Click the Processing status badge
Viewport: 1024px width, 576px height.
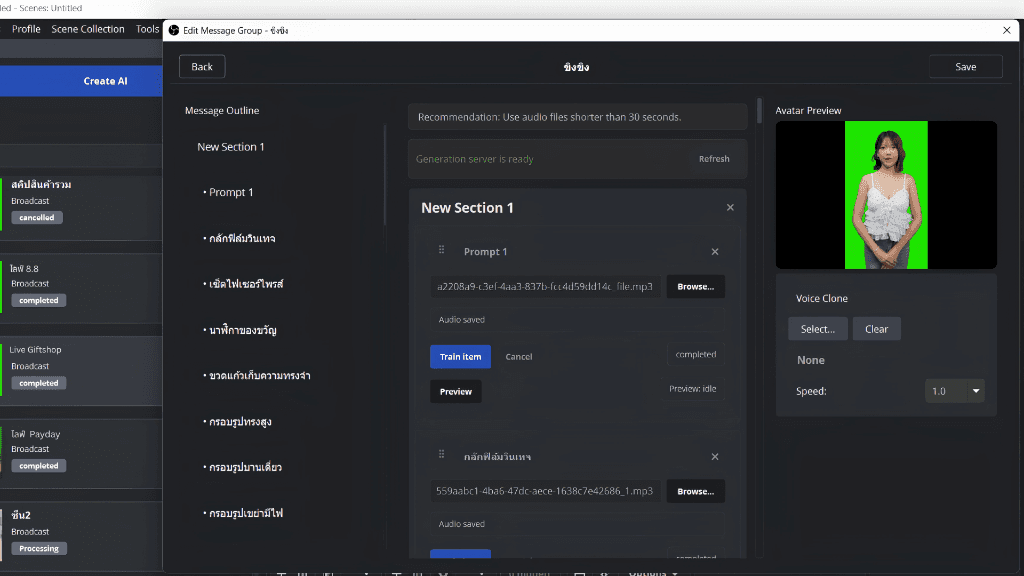pos(39,549)
